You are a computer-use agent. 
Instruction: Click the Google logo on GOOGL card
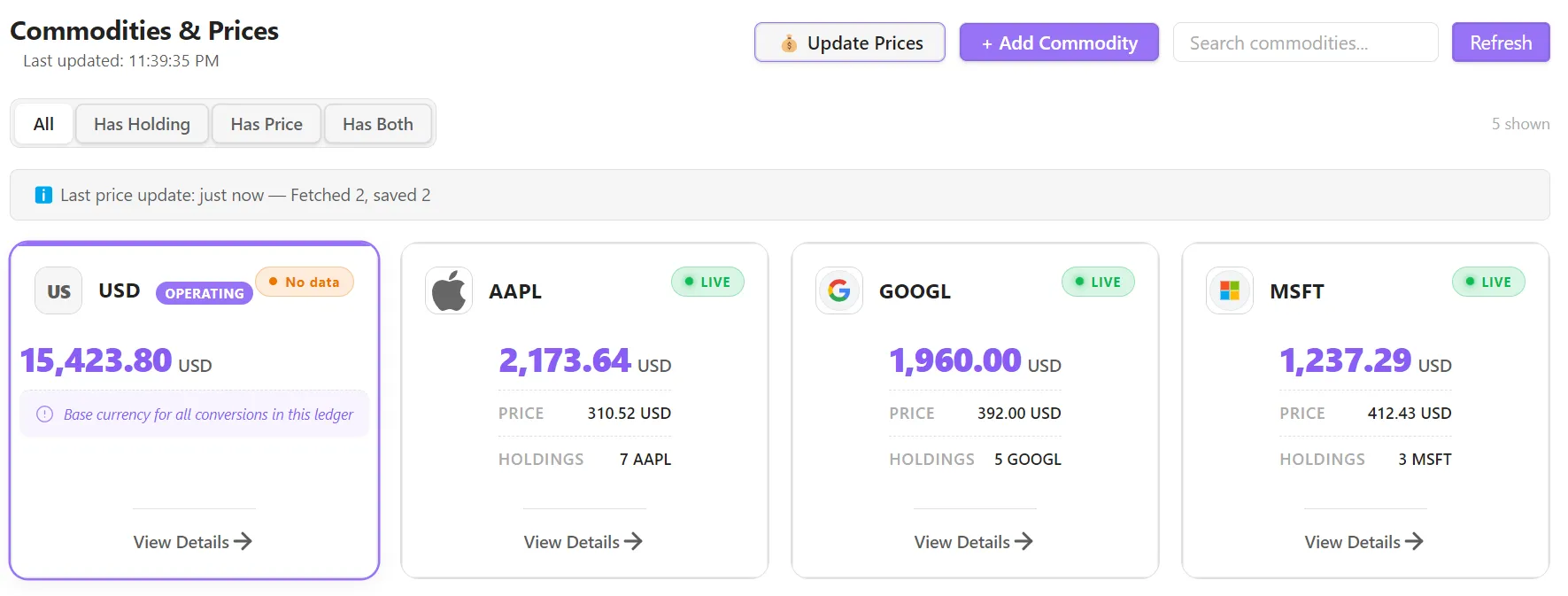(x=839, y=290)
